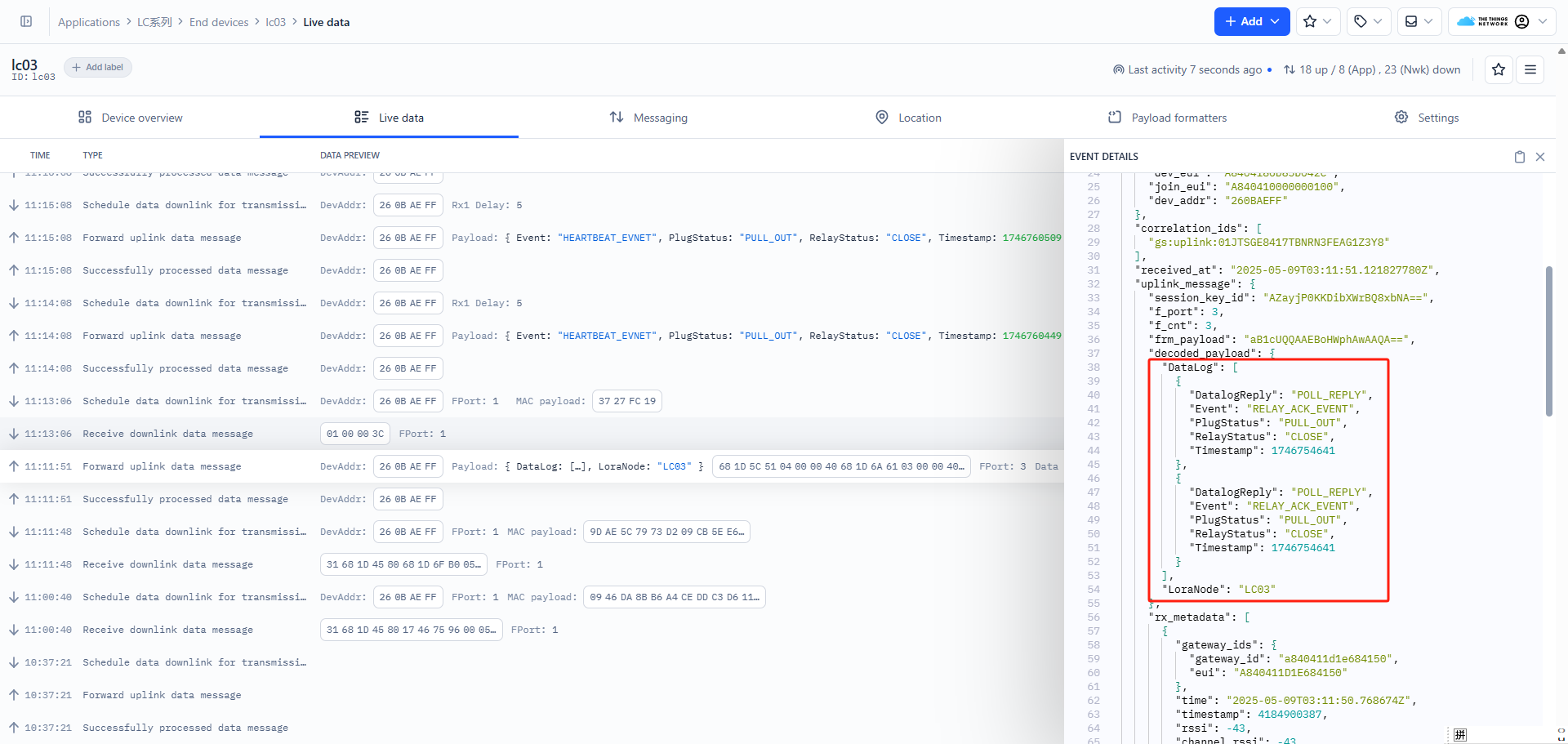This screenshot has width=1568, height=744.
Task: Open the Payload formatters tab
Action: click(1167, 118)
